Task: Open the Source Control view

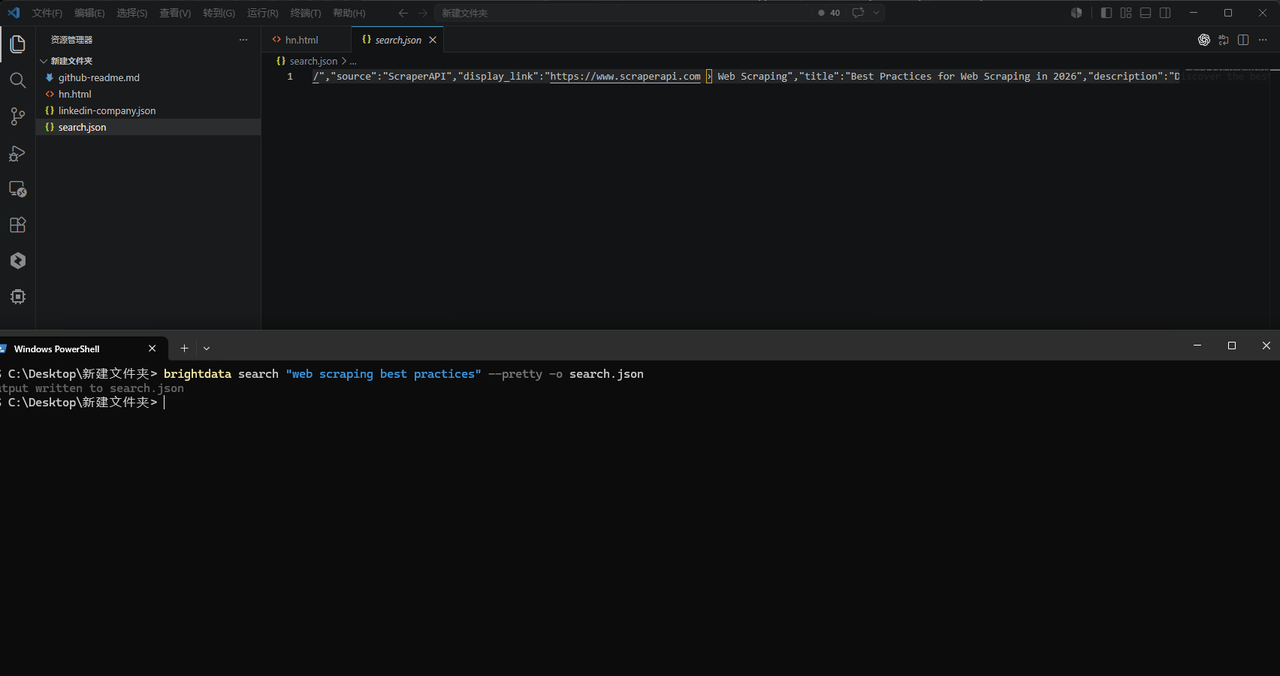Action: (x=17, y=116)
